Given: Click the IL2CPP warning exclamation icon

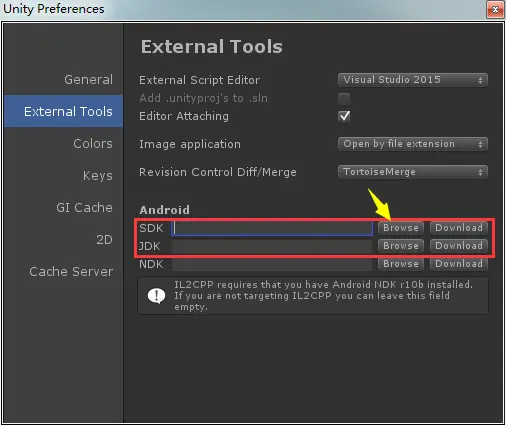Looking at the screenshot, I should pyautogui.click(x=156, y=296).
